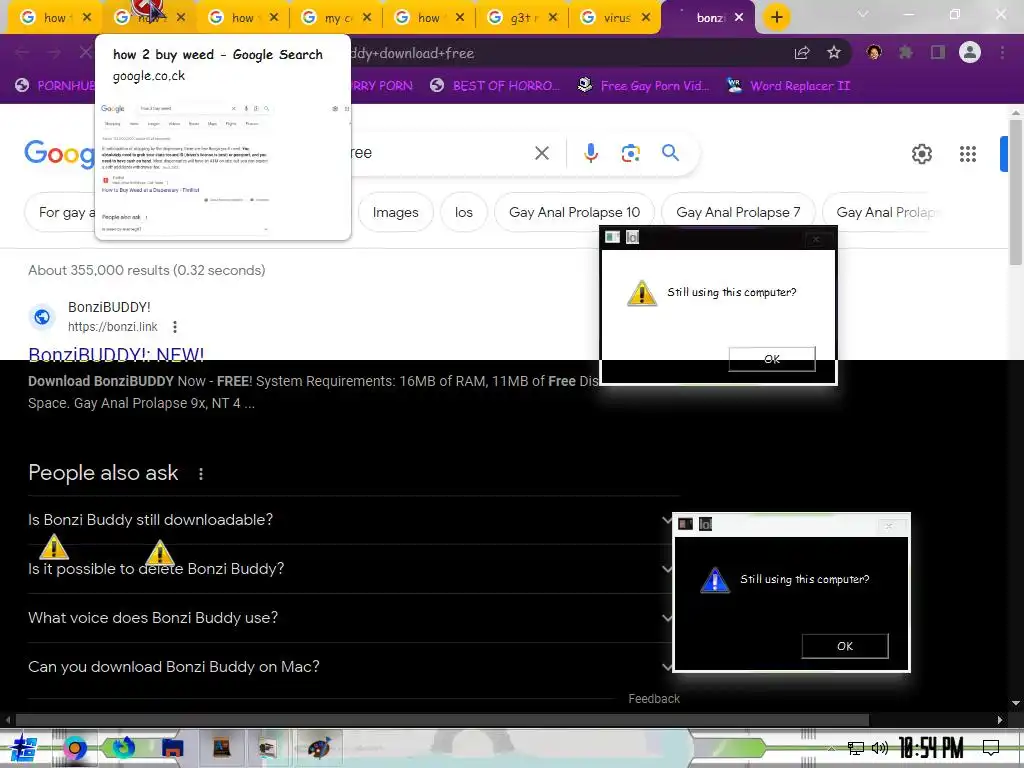Image resolution: width=1024 pixels, height=768 pixels.
Task: Open a new tab with the plus button
Action: click(x=776, y=18)
